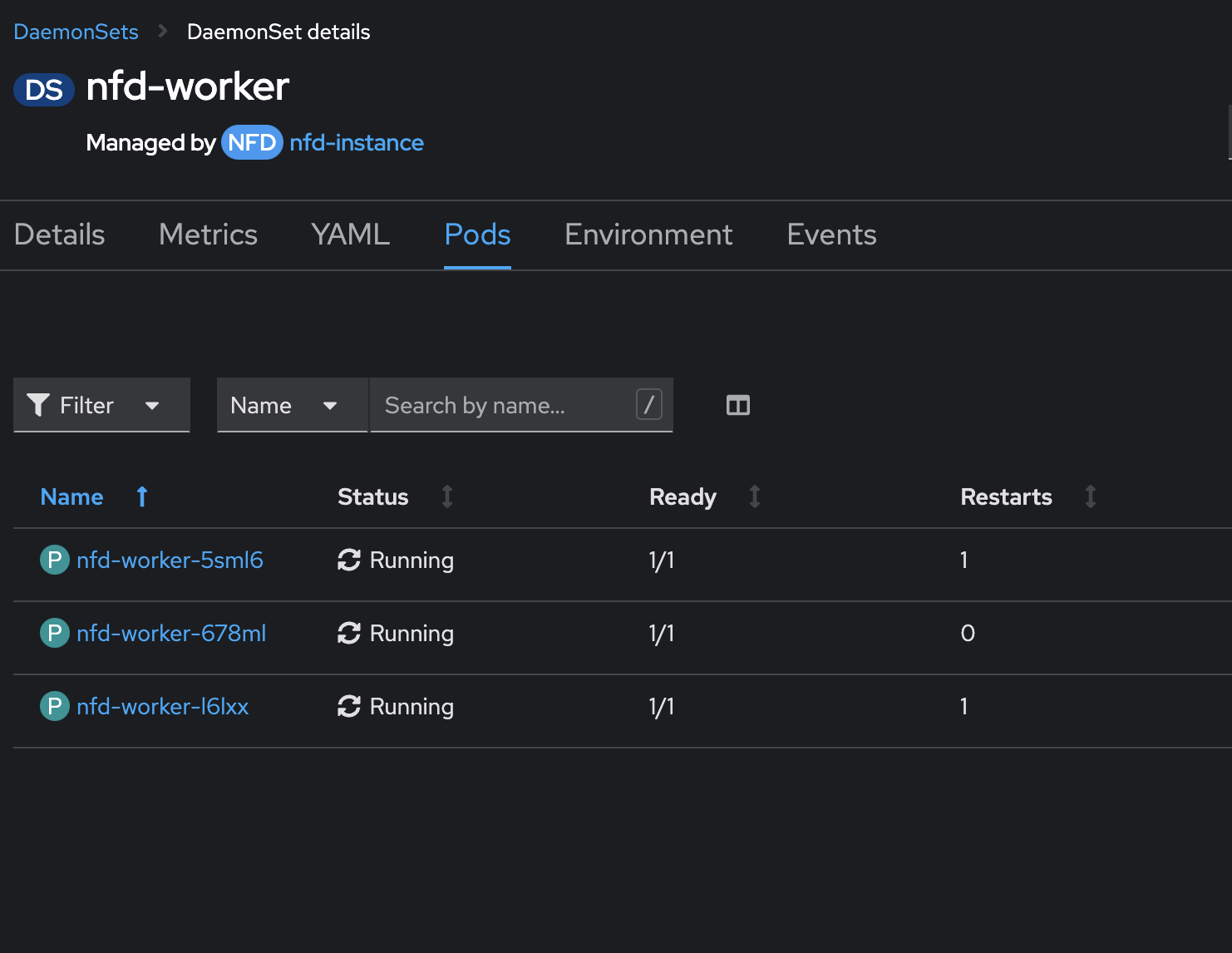Click the Ready column sort icon
Image resolution: width=1232 pixels, height=953 pixels.
click(755, 496)
